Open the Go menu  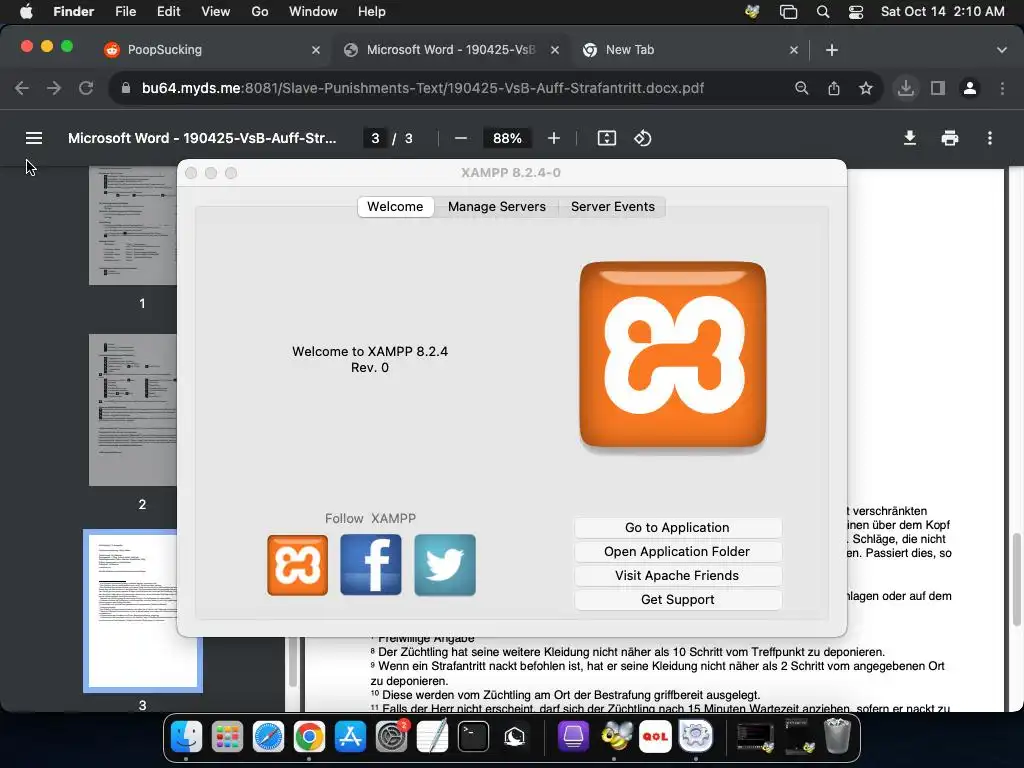pos(260,12)
